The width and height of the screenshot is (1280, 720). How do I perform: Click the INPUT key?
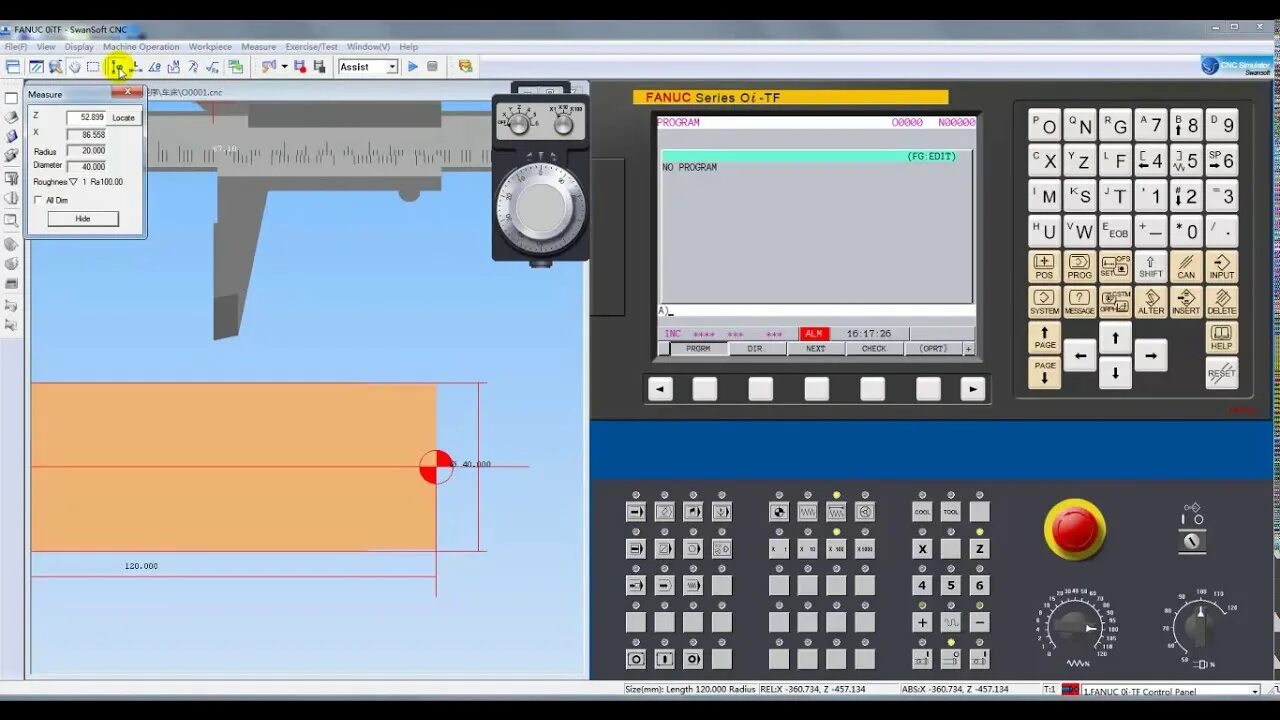coord(1222,266)
